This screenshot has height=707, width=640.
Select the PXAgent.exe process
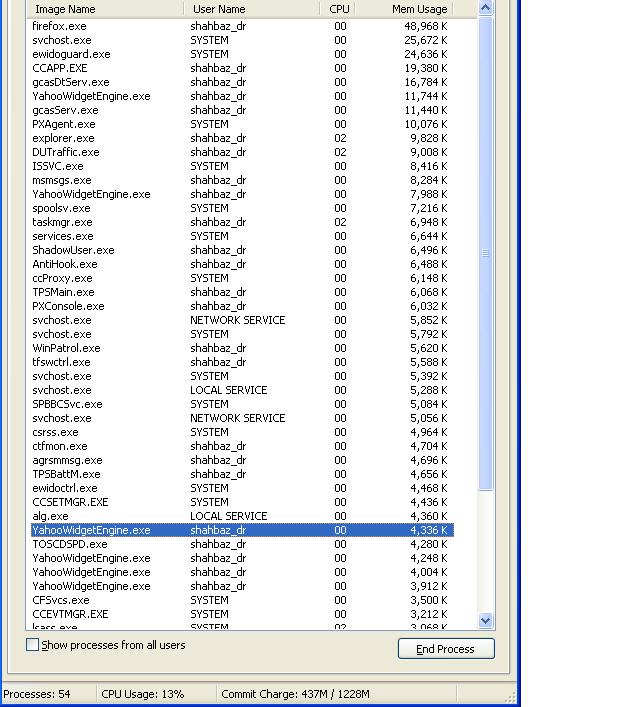[x=242, y=124]
